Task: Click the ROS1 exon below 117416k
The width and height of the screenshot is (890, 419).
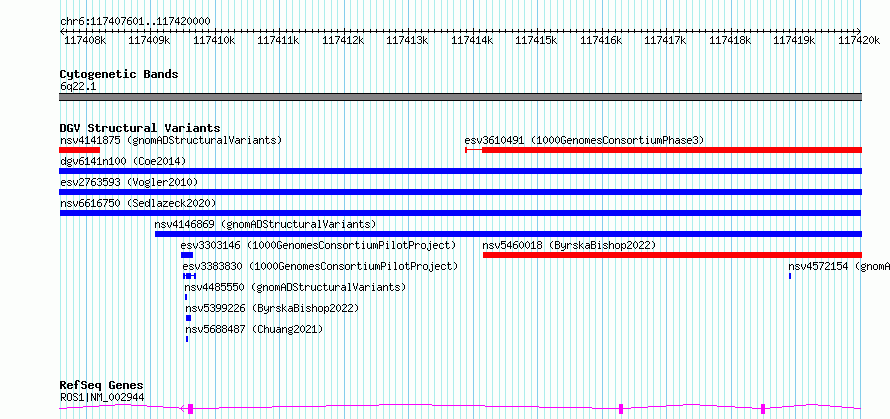Action: tap(621, 408)
